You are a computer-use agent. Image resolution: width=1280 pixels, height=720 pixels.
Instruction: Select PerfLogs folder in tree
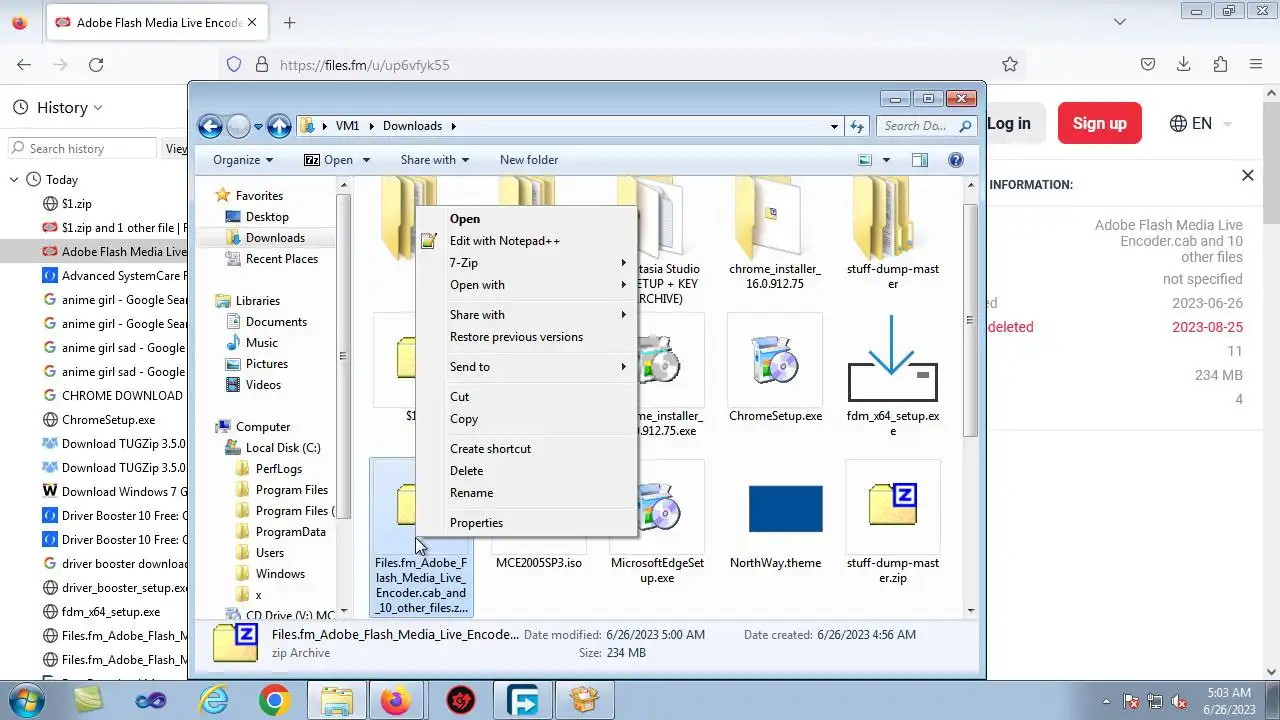point(278,469)
